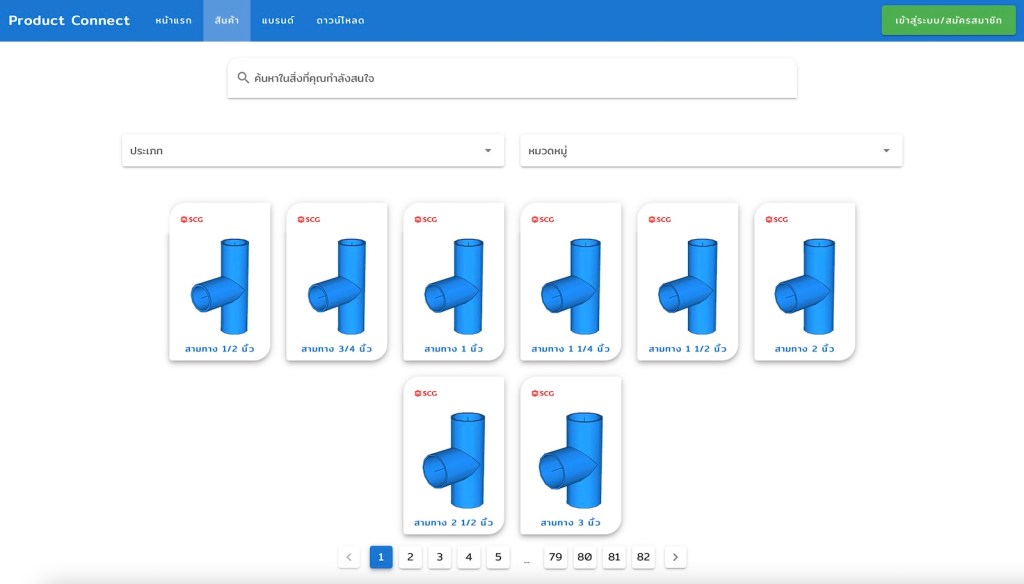The image size is (1024, 584).
Task: Click SCG logo on สามทาง 1/2 นิ้ว card
Action: [191, 220]
